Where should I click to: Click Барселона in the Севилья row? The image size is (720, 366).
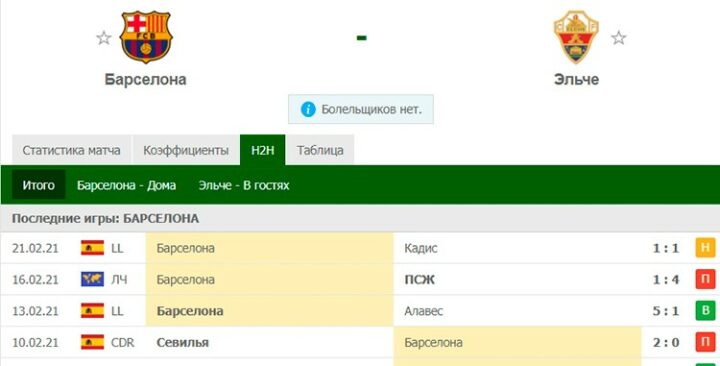(433, 342)
